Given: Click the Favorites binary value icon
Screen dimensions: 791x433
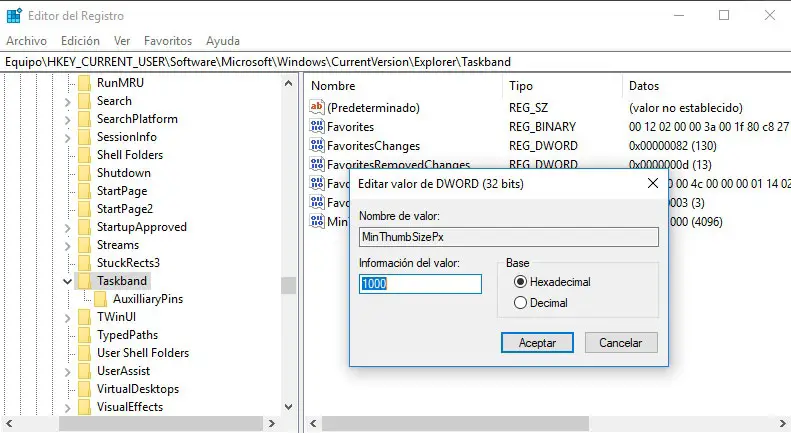Looking at the screenshot, I should point(318,127).
